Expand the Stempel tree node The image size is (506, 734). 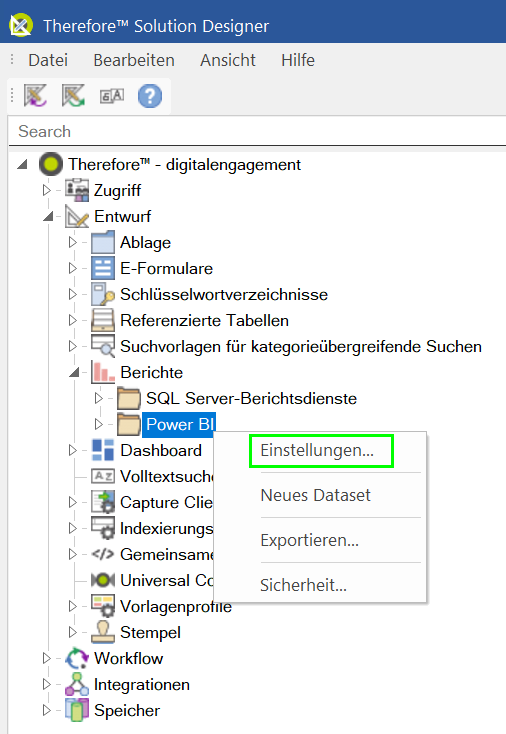click(73, 632)
